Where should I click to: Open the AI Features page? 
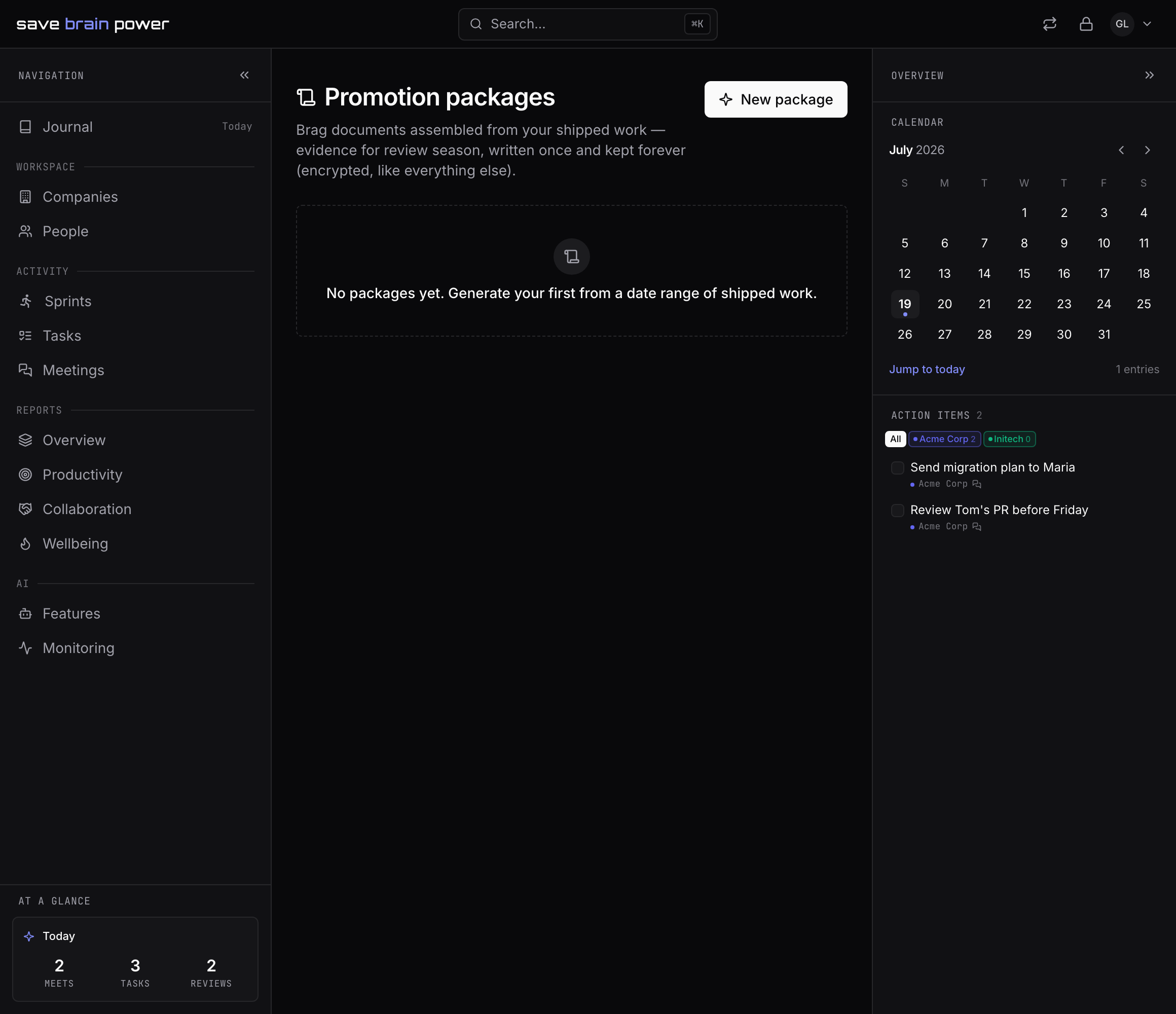click(x=135, y=614)
